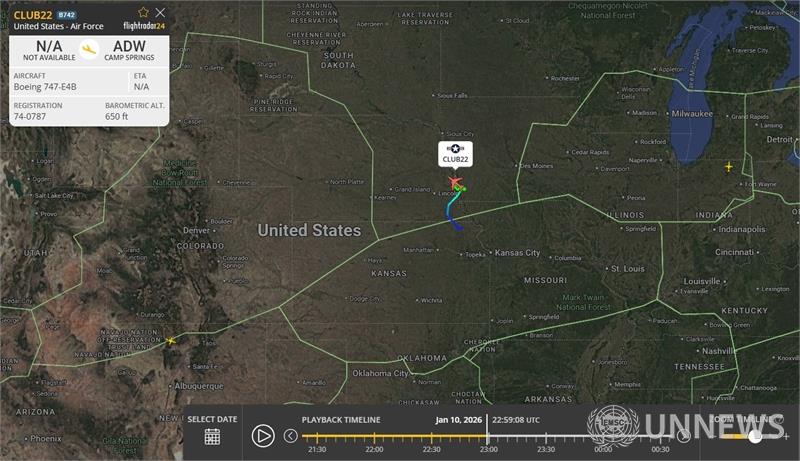Click the yellow aircraft near Fort Wayne
Screen dimensions: 800x461
pyautogui.click(x=729, y=166)
